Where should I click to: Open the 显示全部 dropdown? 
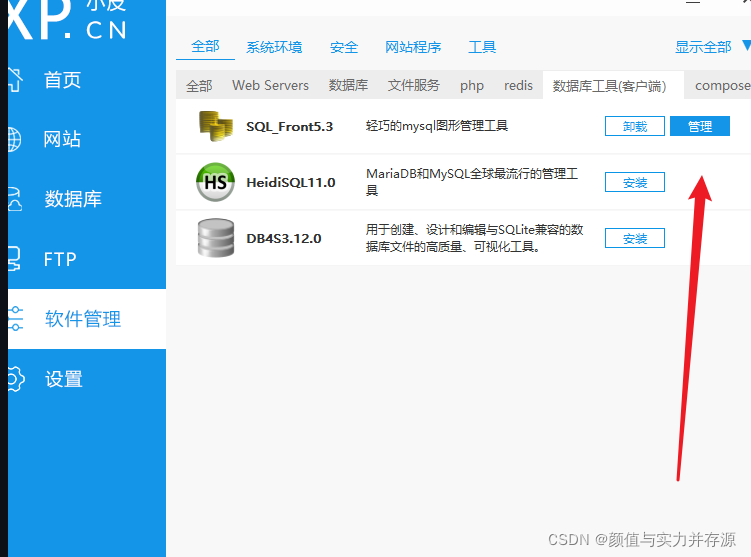pos(711,47)
